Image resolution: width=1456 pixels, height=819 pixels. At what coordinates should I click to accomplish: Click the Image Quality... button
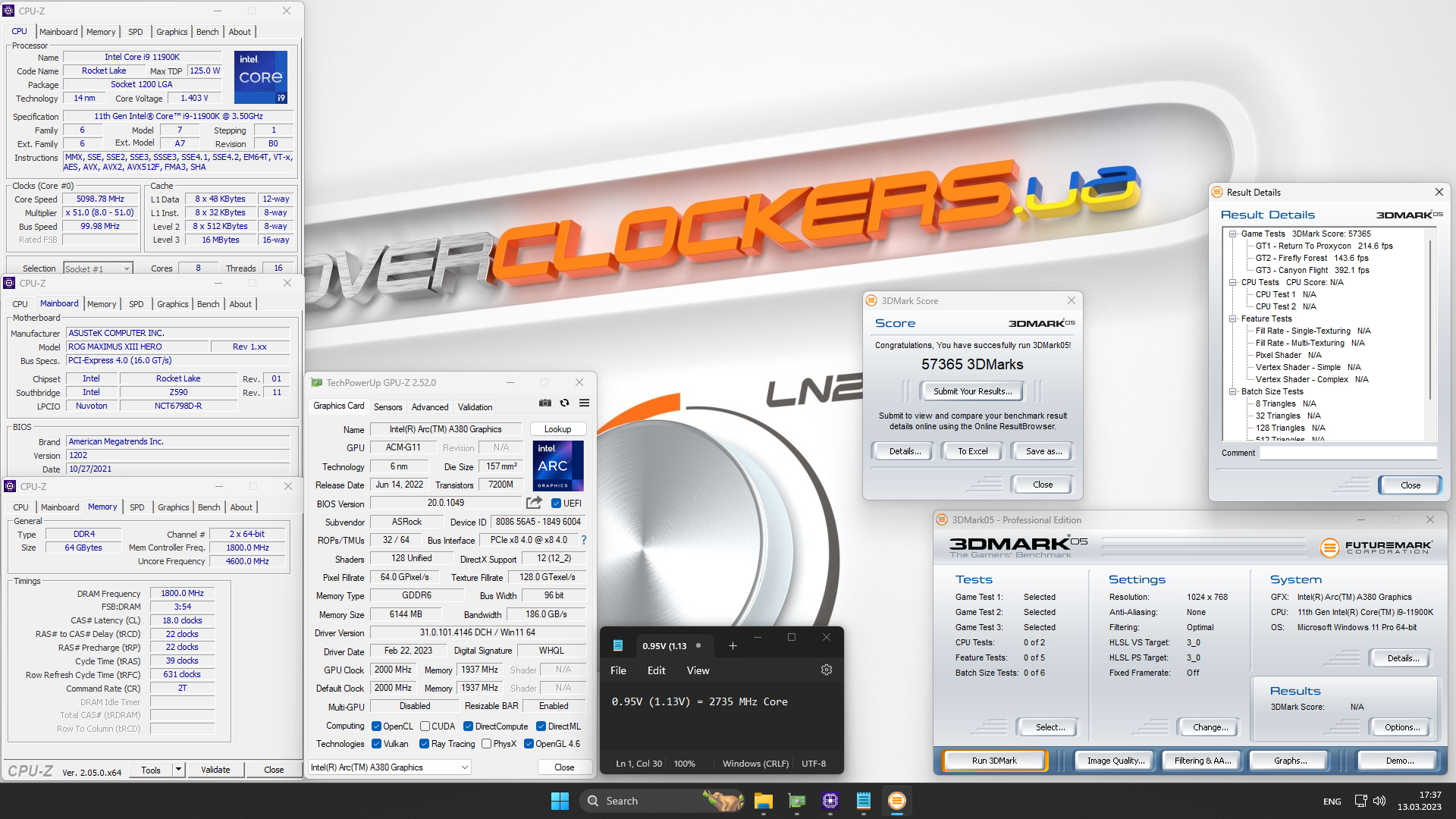coord(1116,761)
